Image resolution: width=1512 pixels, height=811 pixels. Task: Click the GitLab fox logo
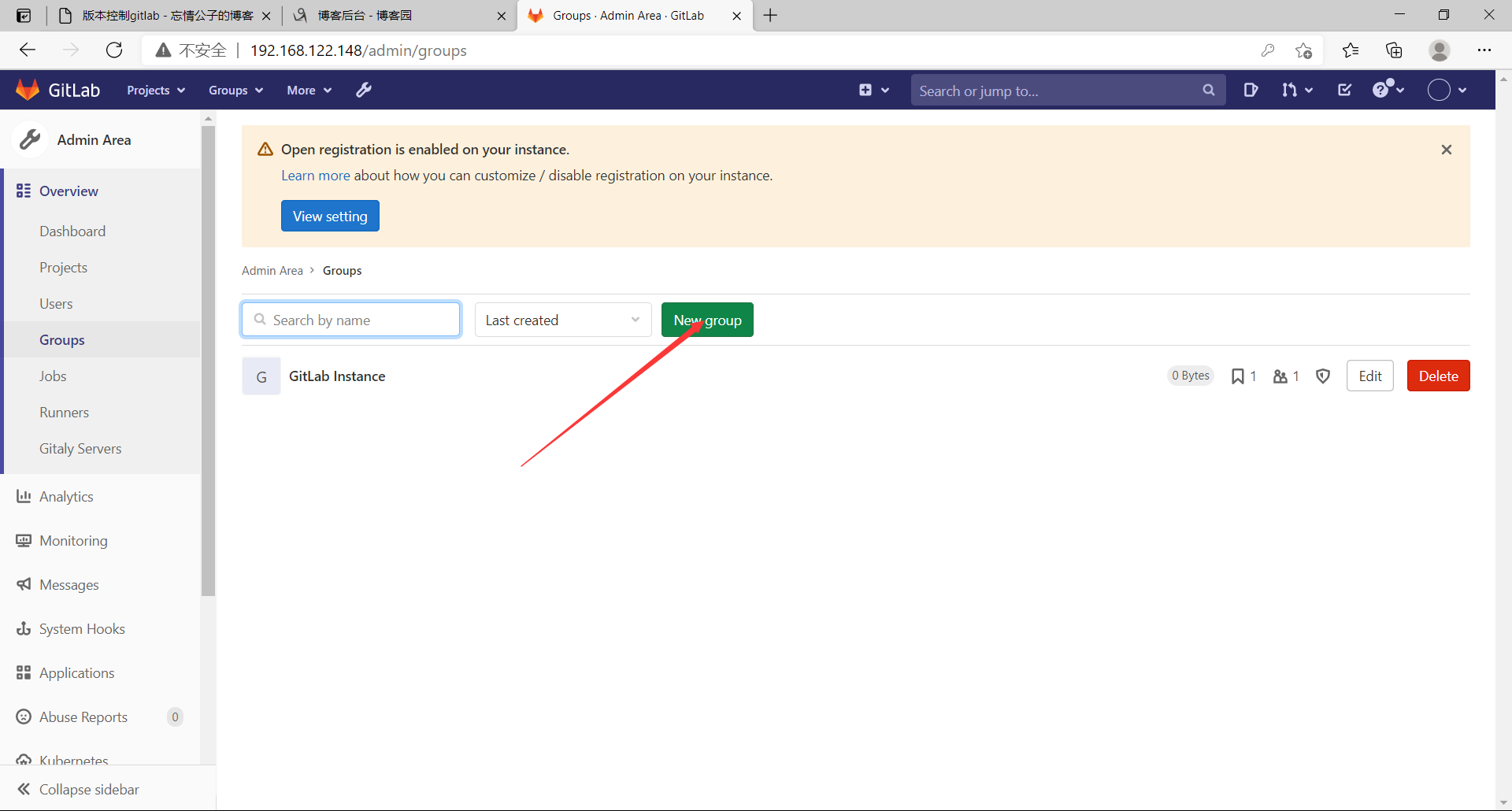click(x=28, y=90)
